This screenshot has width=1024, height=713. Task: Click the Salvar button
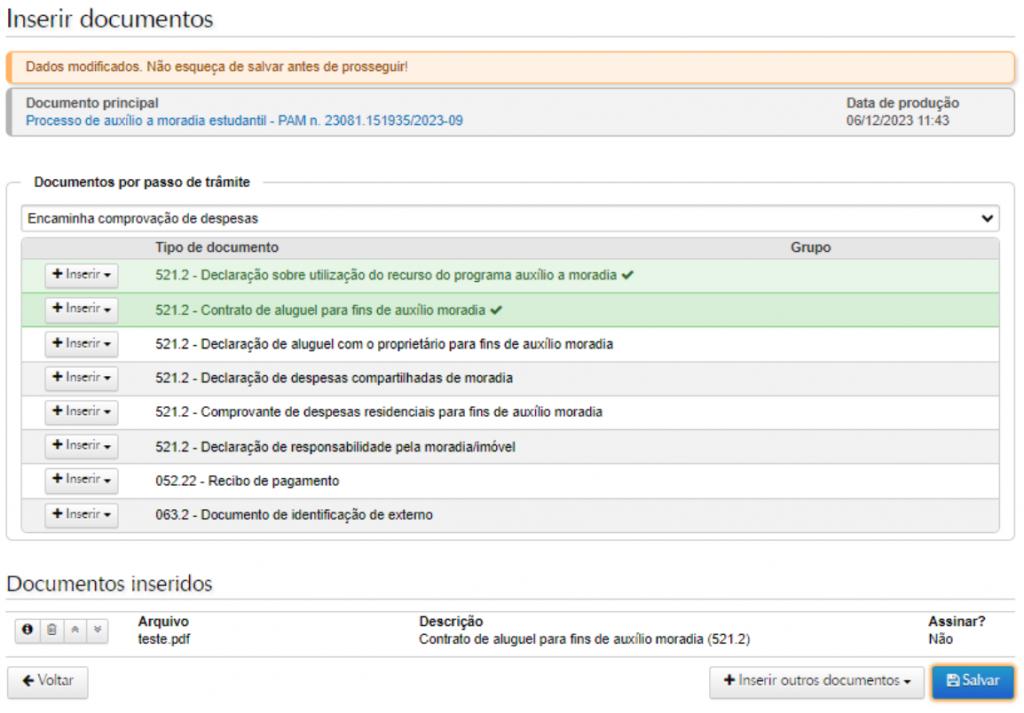972,681
